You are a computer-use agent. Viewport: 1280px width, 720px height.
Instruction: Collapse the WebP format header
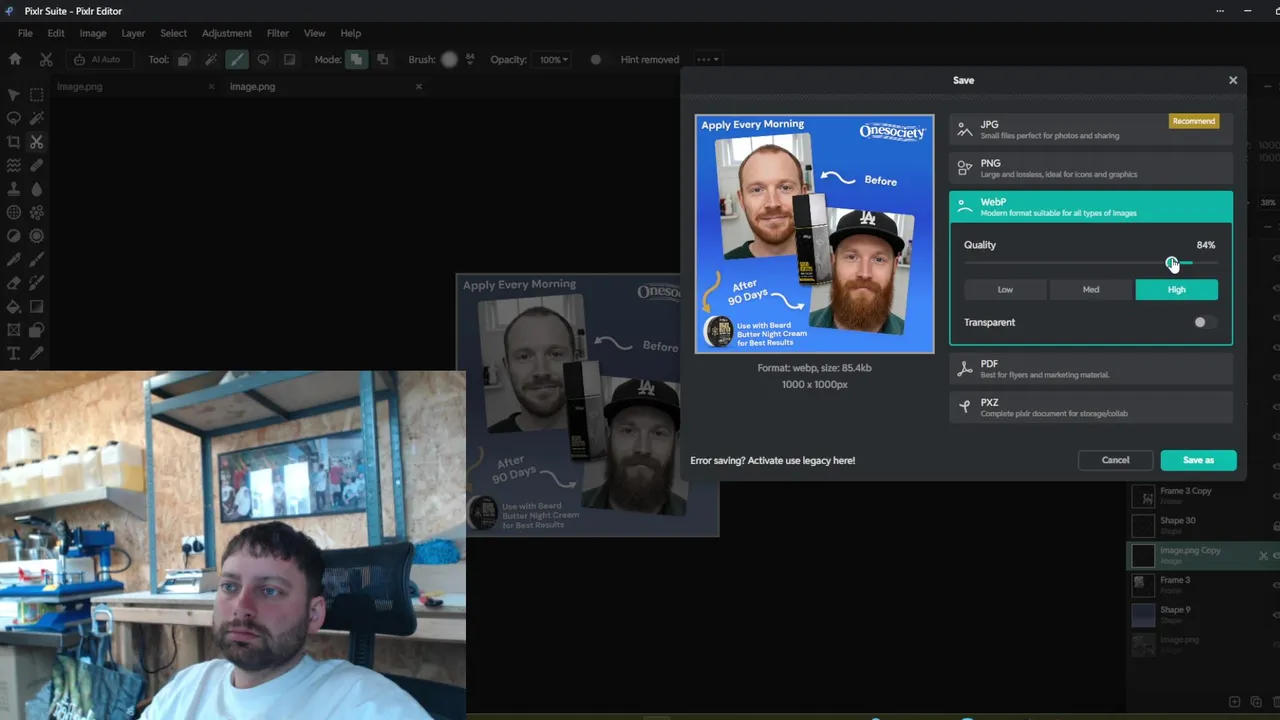coord(1090,207)
